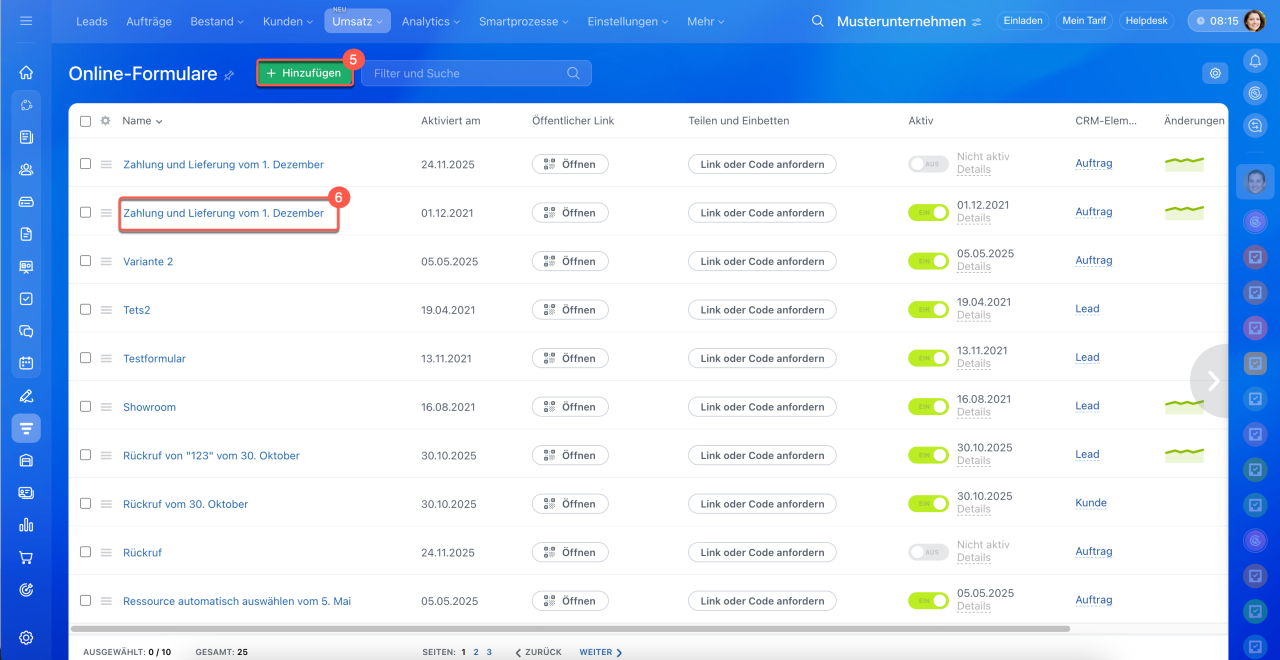1280x660 pixels.
Task: Open the notifications bell icon
Action: click(x=1255, y=62)
